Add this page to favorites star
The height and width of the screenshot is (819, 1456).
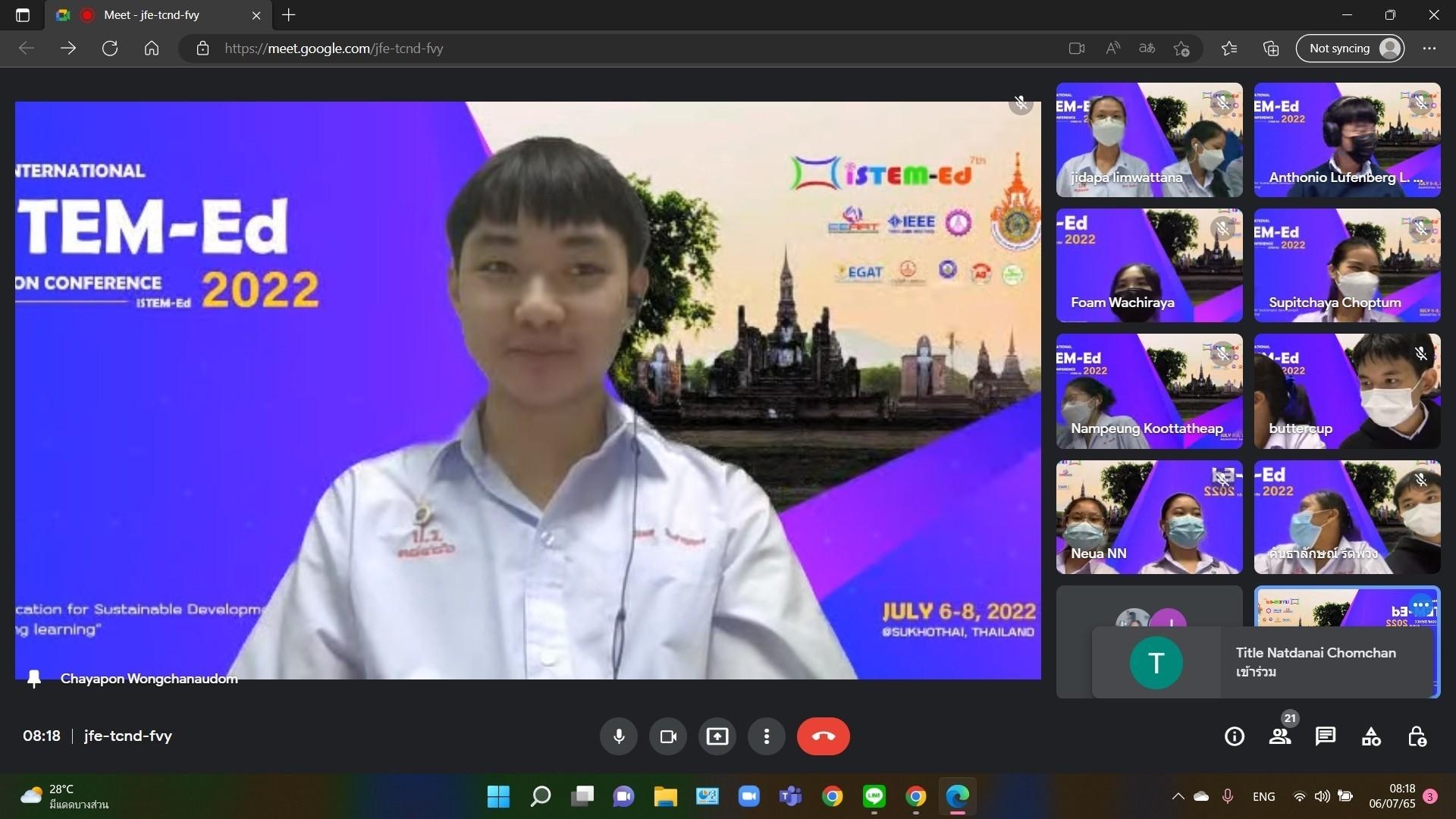point(1181,49)
